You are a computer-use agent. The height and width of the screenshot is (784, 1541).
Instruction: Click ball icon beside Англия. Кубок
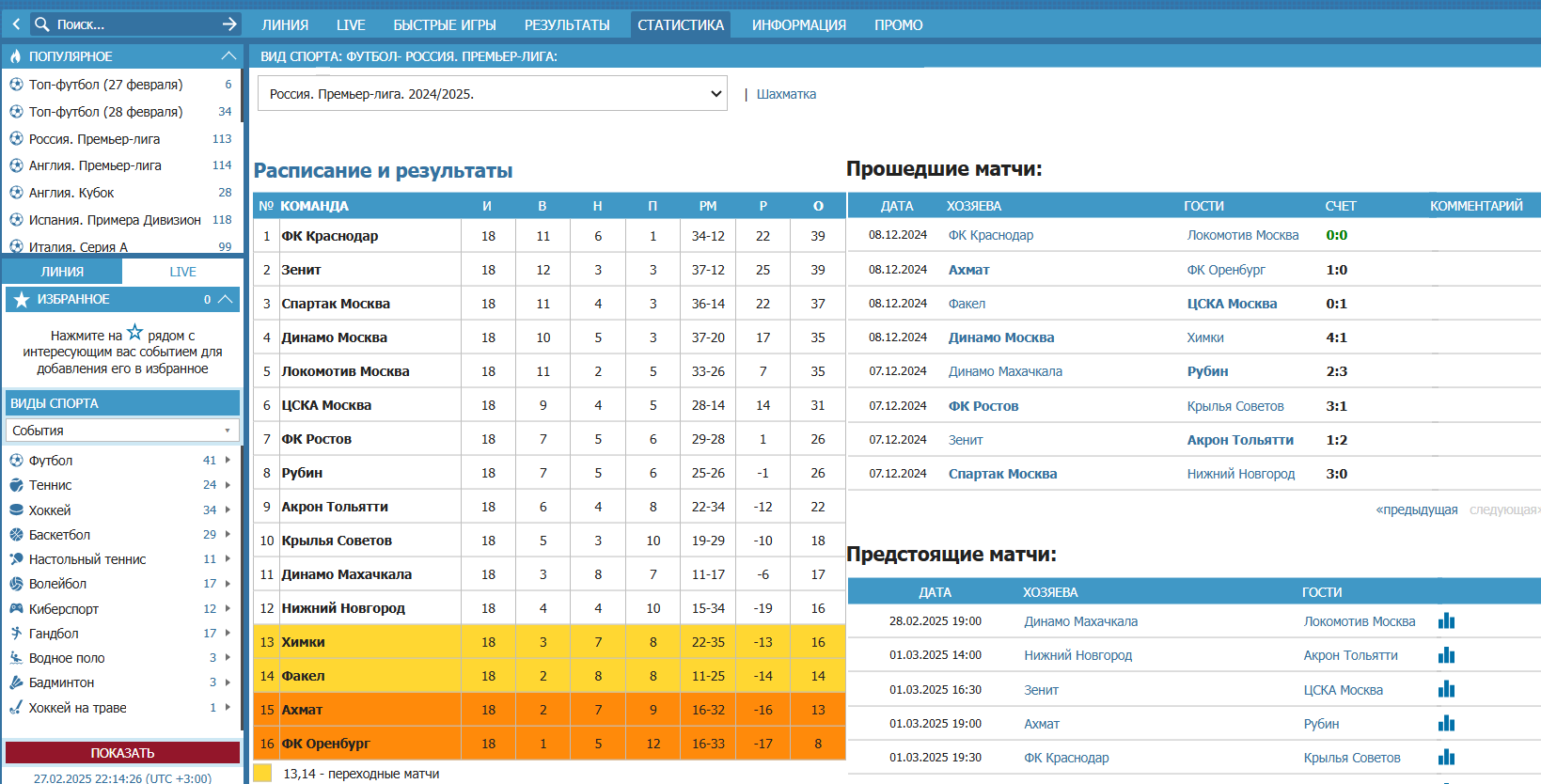(x=16, y=193)
